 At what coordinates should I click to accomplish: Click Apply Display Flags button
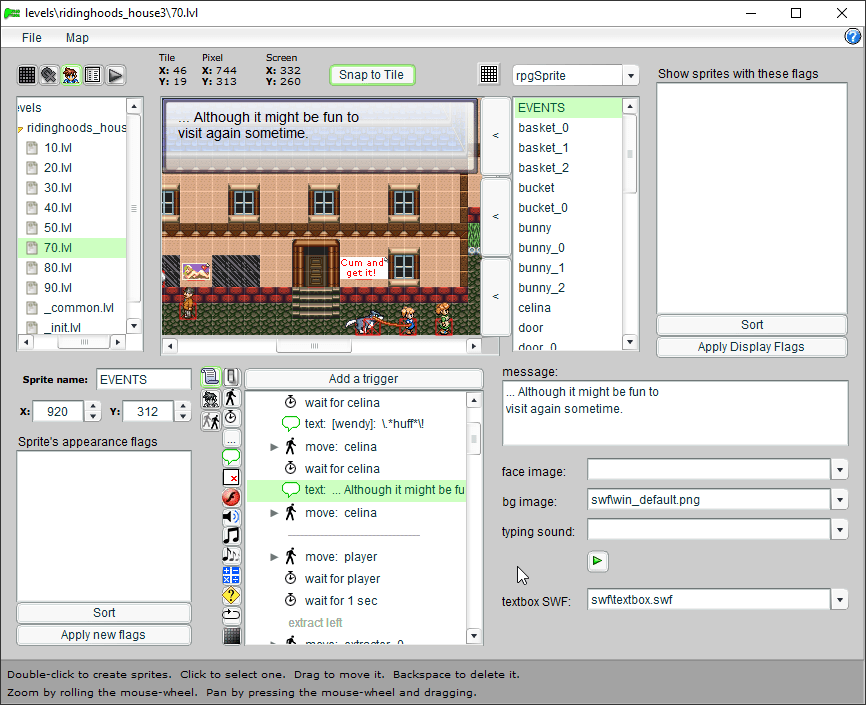[751, 347]
